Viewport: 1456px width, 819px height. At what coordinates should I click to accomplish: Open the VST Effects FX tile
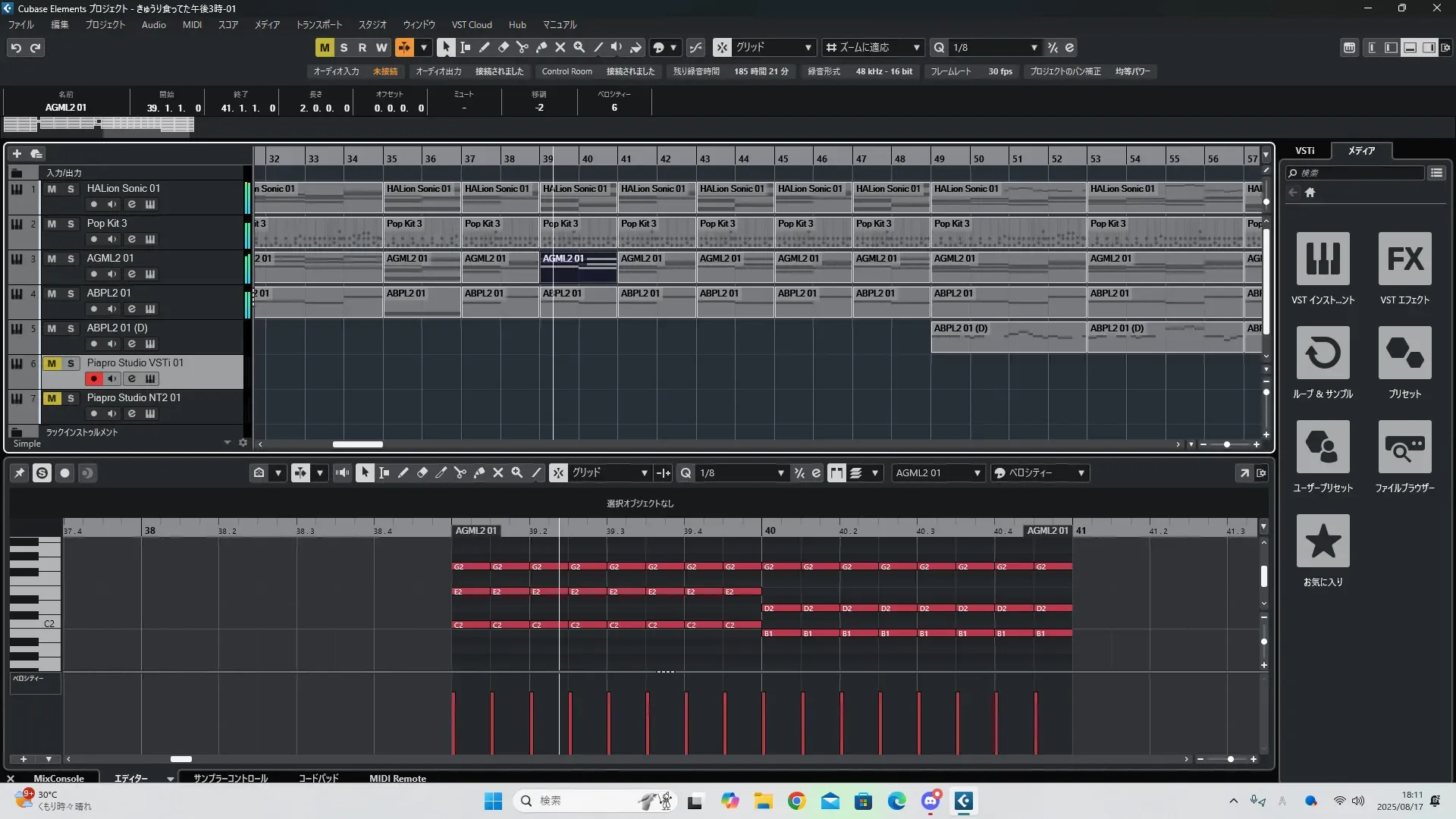[1404, 259]
